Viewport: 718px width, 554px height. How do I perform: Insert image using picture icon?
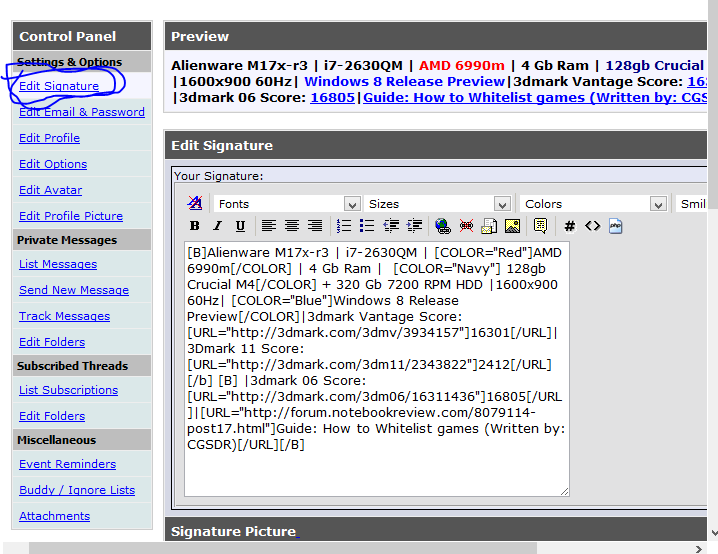coord(512,226)
